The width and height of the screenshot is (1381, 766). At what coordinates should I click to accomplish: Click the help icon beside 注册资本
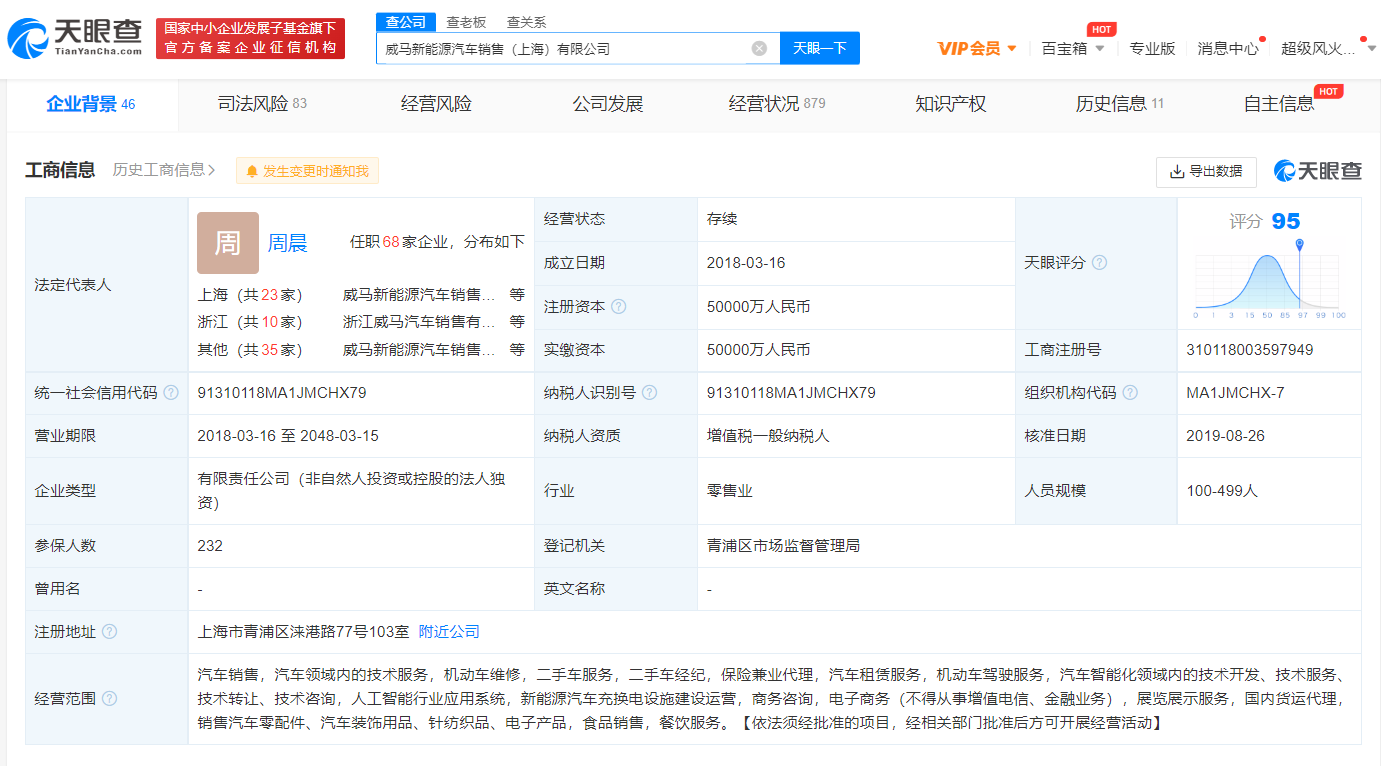(x=619, y=307)
